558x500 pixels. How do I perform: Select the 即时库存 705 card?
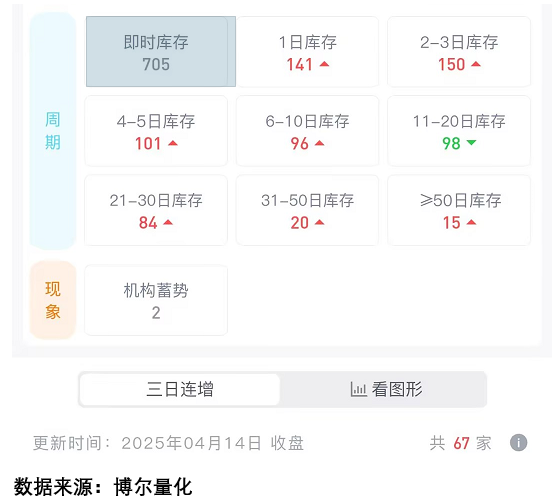click(x=160, y=52)
